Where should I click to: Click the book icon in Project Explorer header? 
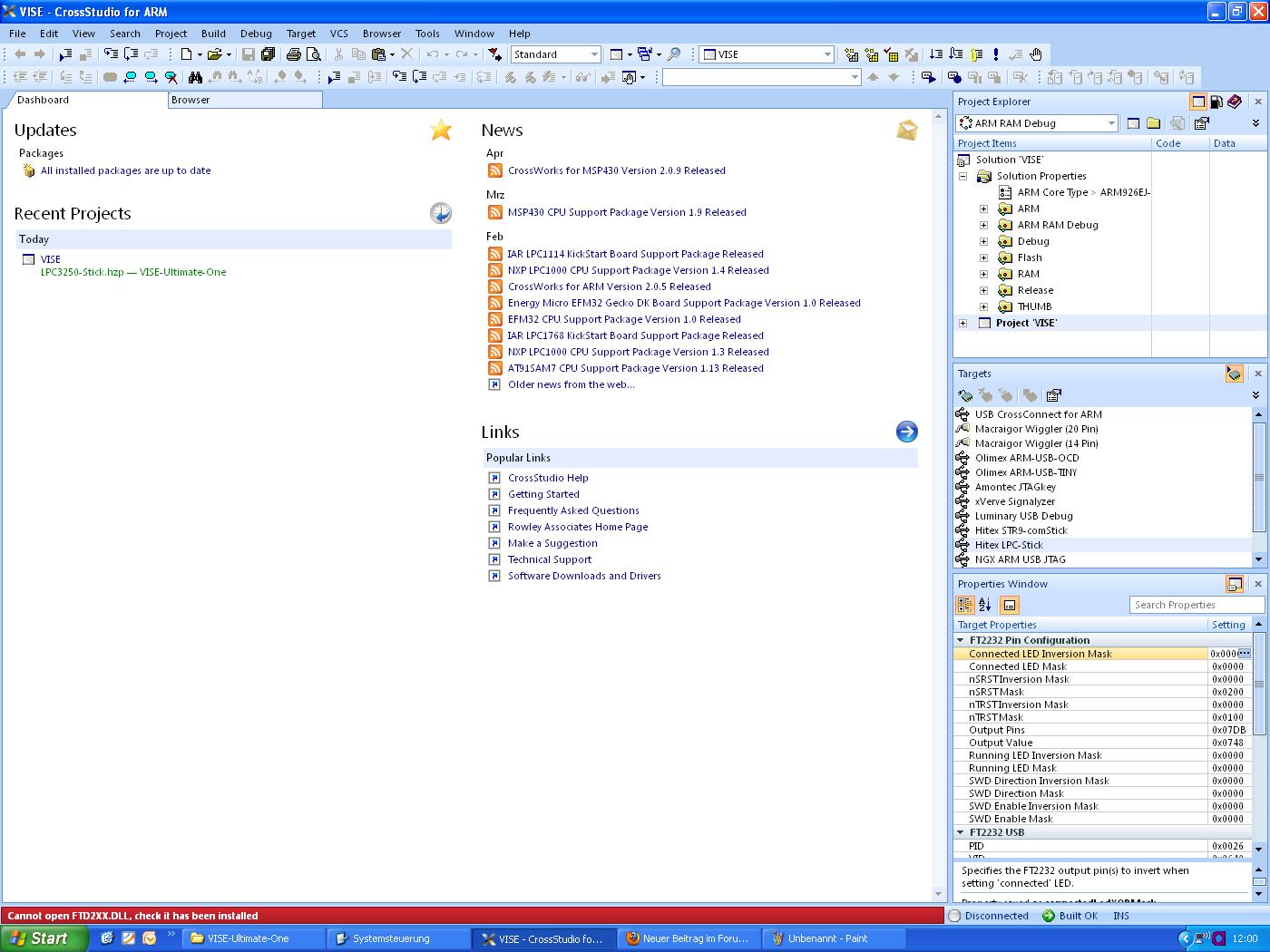[x=1235, y=102]
